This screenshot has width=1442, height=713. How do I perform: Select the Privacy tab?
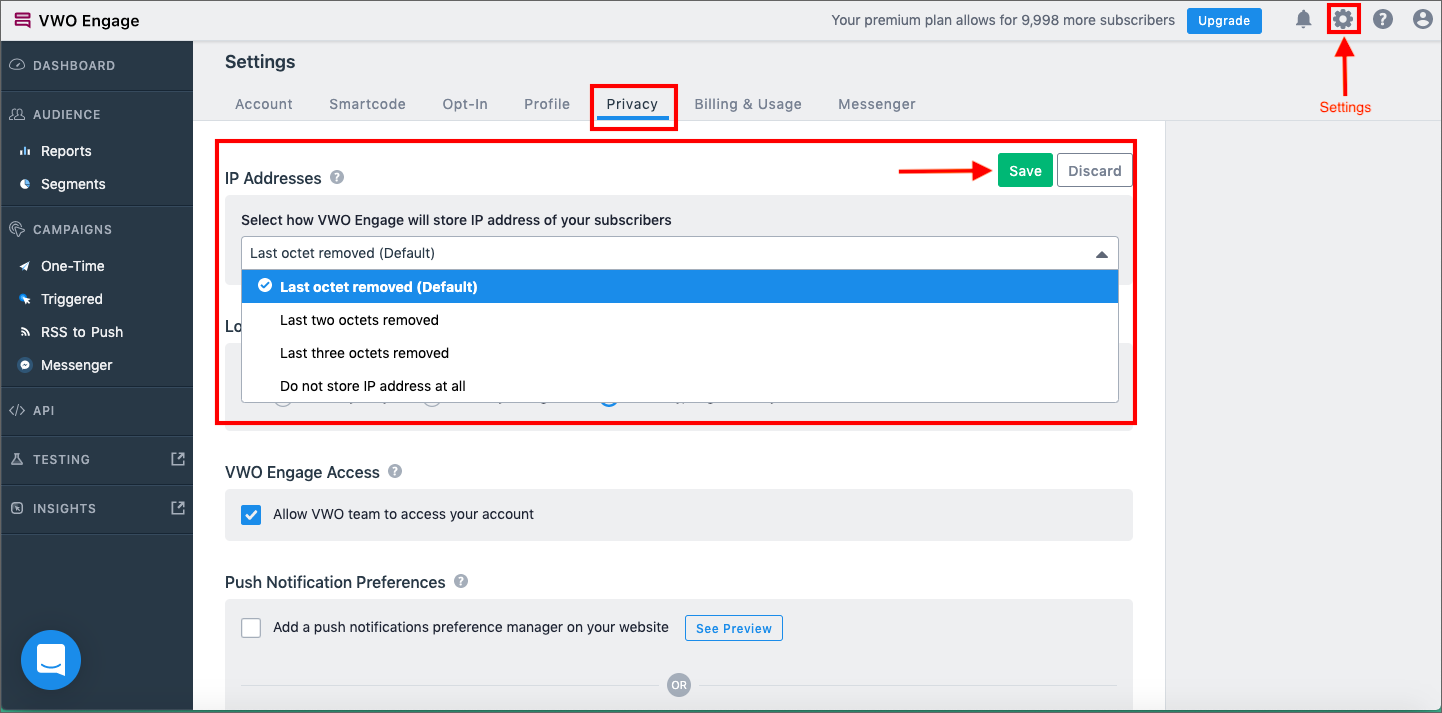pyautogui.click(x=632, y=104)
